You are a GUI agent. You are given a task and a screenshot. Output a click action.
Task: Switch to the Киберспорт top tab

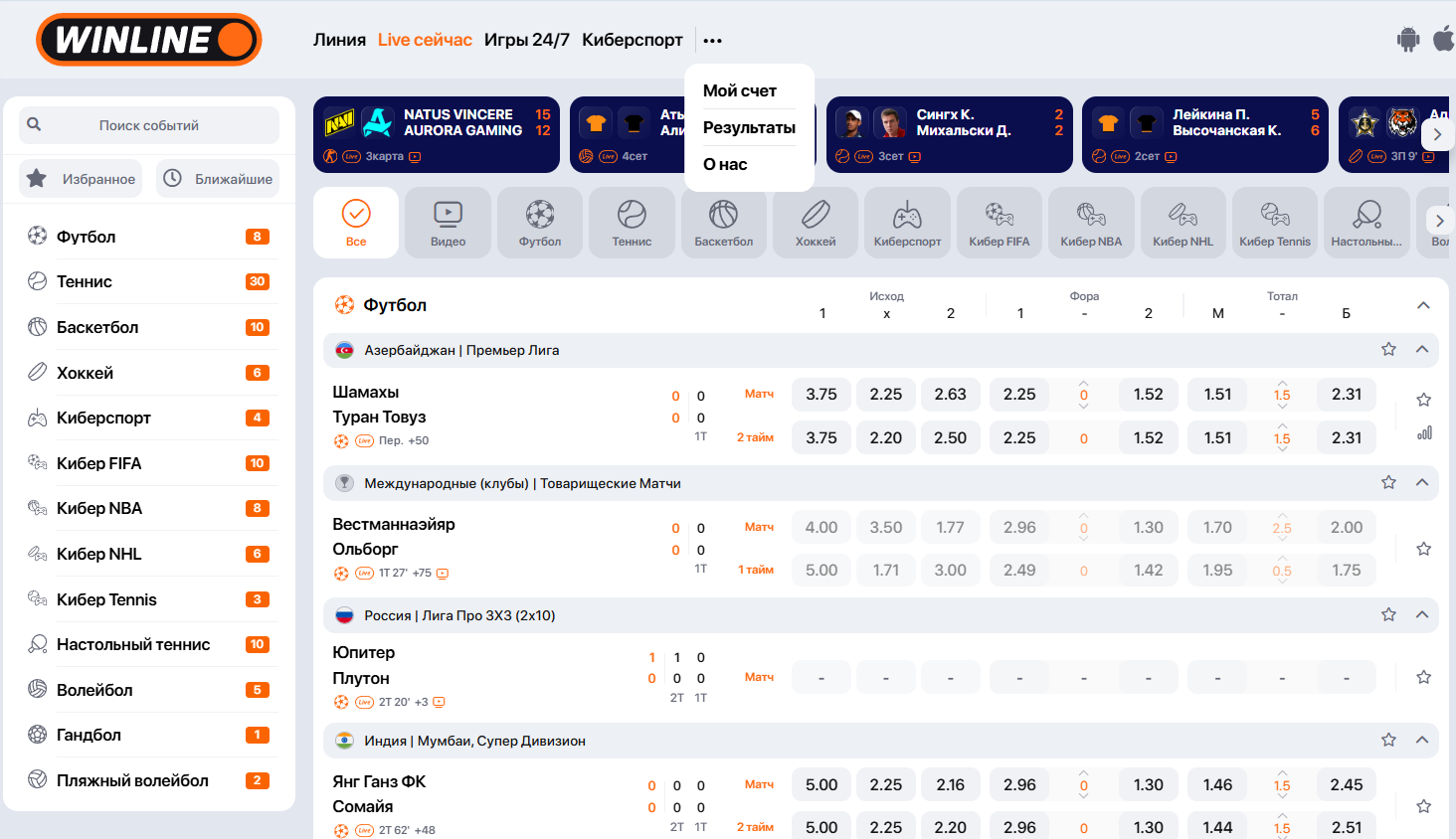click(x=632, y=40)
